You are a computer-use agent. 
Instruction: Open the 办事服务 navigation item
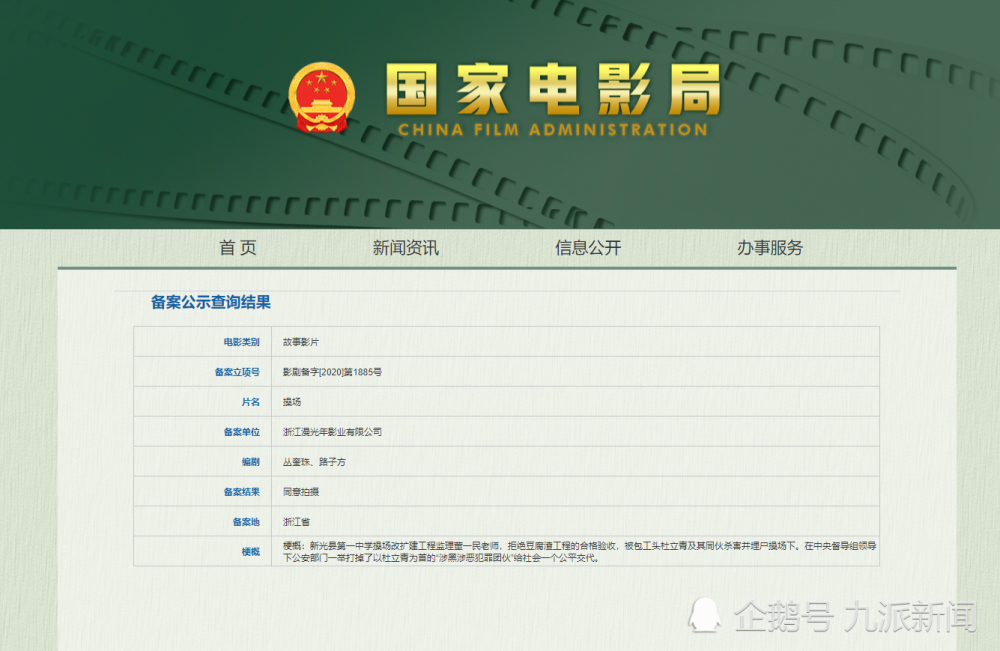coord(770,247)
